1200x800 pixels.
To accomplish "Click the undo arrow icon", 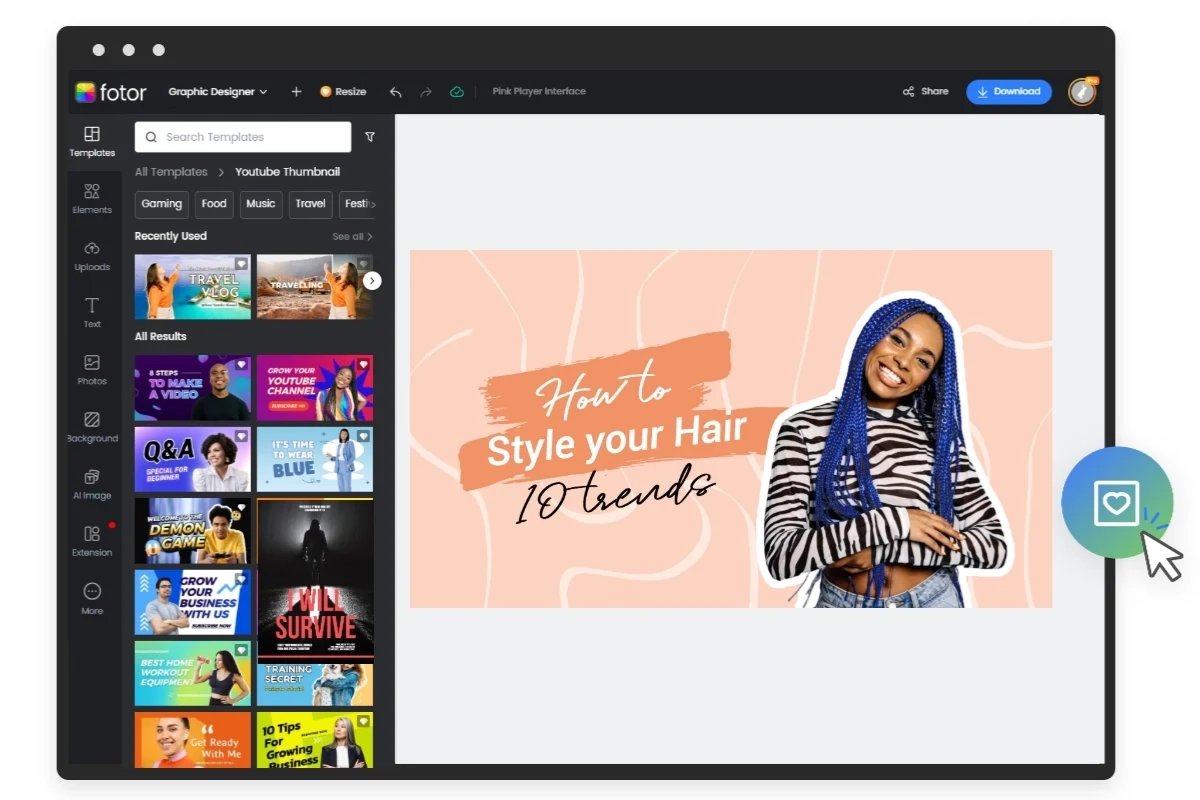I will point(396,92).
